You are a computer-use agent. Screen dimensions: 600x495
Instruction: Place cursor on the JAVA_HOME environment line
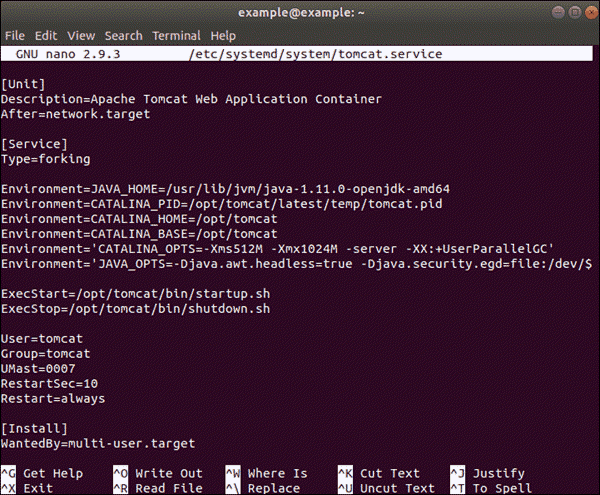[x=225, y=189]
